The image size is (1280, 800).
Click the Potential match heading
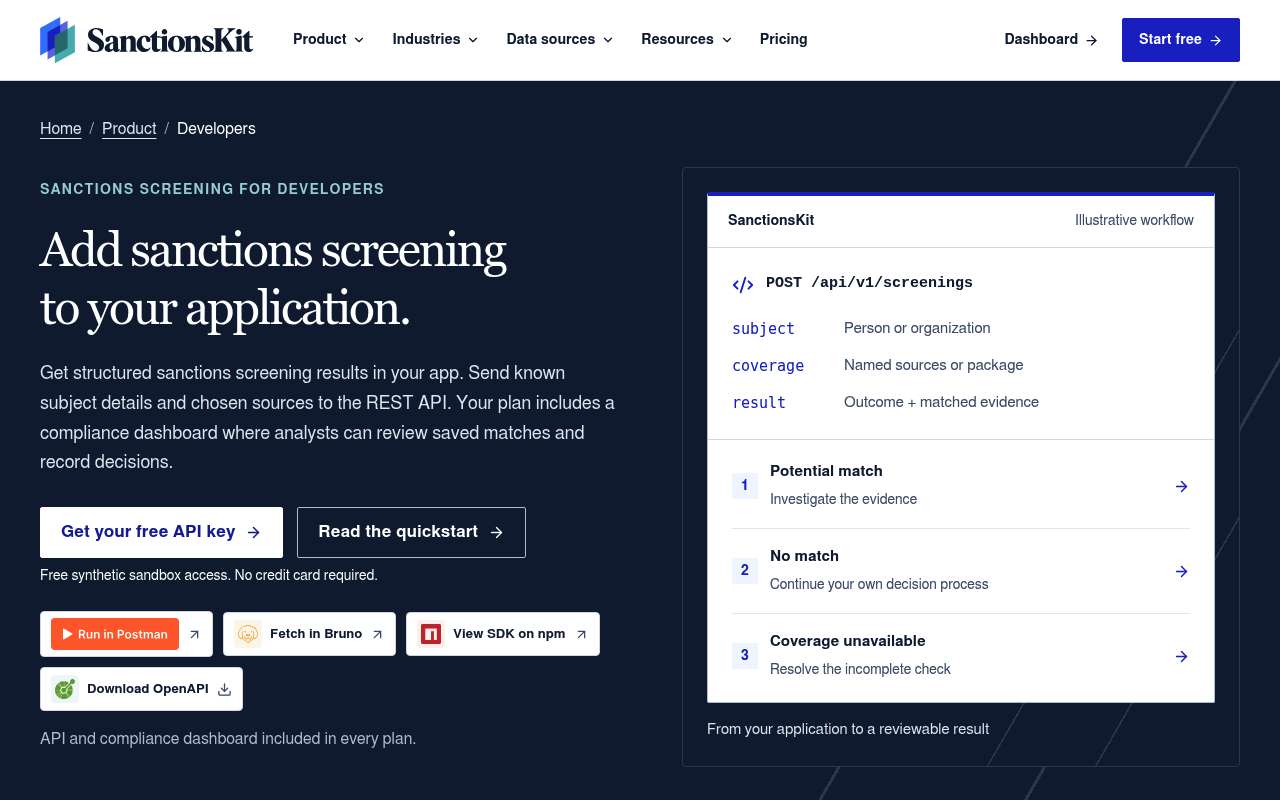click(x=826, y=471)
